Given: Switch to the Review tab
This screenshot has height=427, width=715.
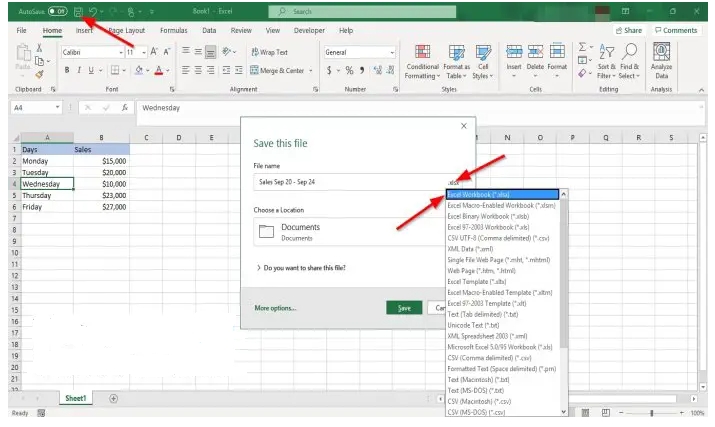Looking at the screenshot, I should click(x=241, y=31).
